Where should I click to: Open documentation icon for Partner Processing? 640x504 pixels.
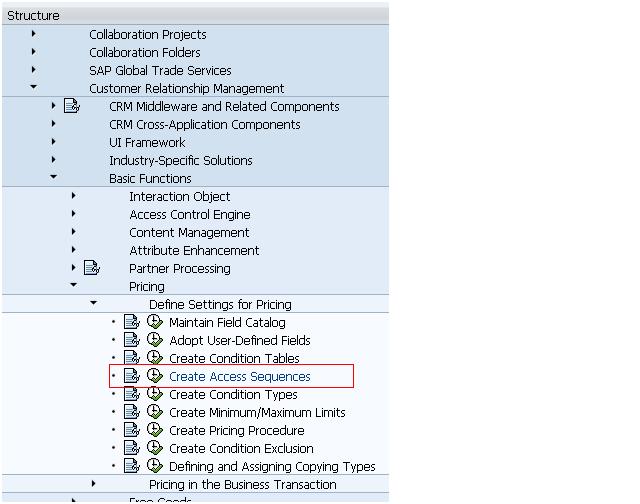pyautogui.click(x=92, y=268)
